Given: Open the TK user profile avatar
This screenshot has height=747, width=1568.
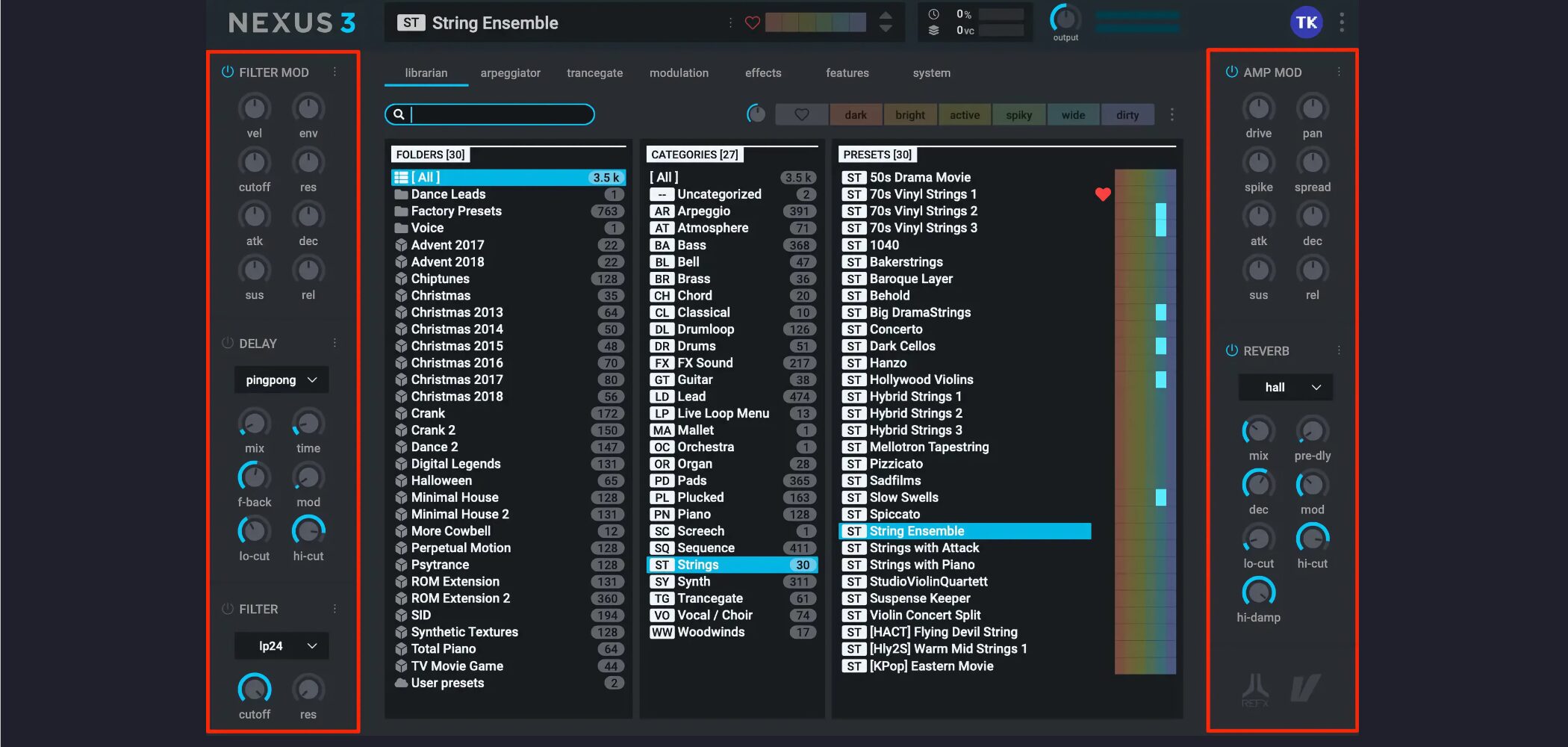Looking at the screenshot, I should point(1306,22).
